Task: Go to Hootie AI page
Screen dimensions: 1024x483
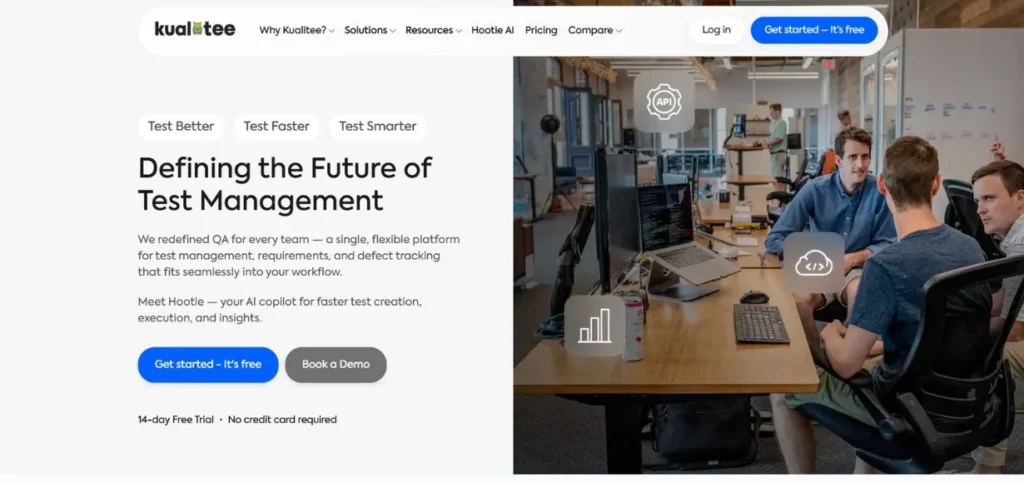Action: tap(492, 30)
